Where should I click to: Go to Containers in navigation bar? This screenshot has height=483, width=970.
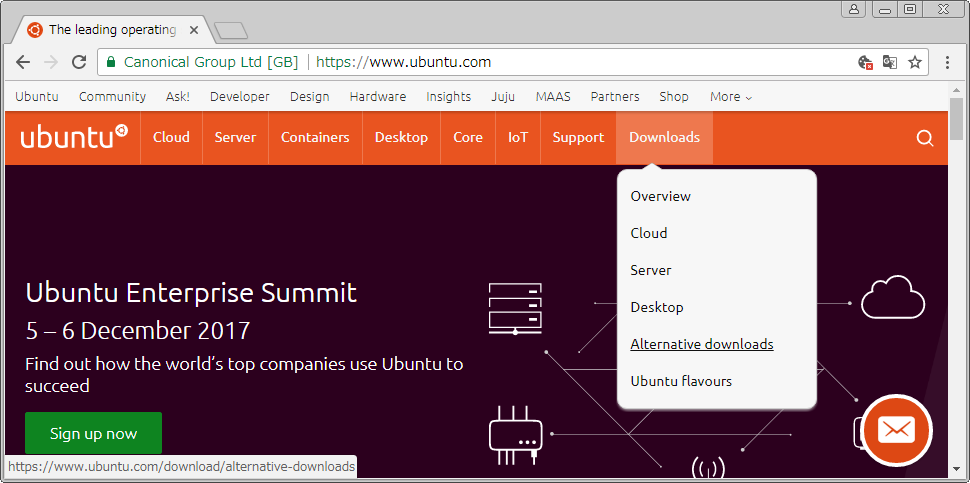[x=315, y=138]
